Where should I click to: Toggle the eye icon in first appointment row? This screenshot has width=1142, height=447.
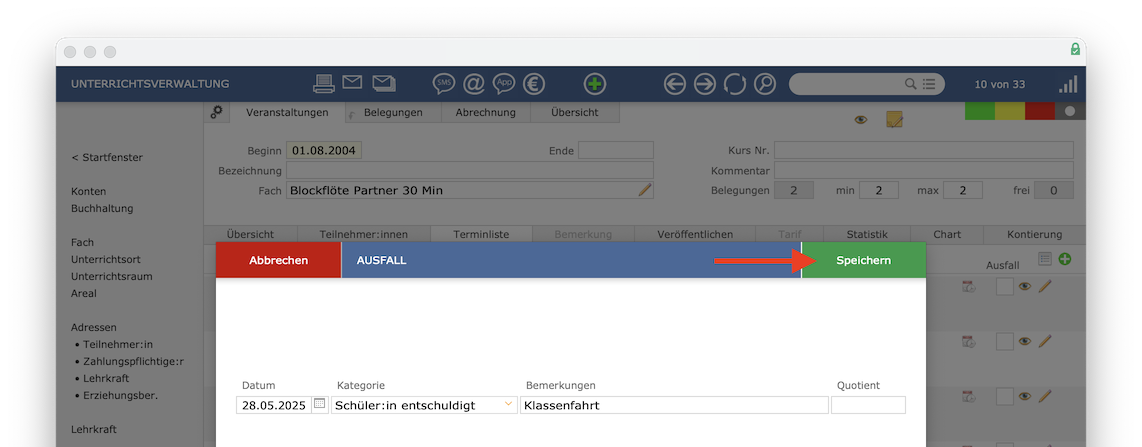point(1025,287)
